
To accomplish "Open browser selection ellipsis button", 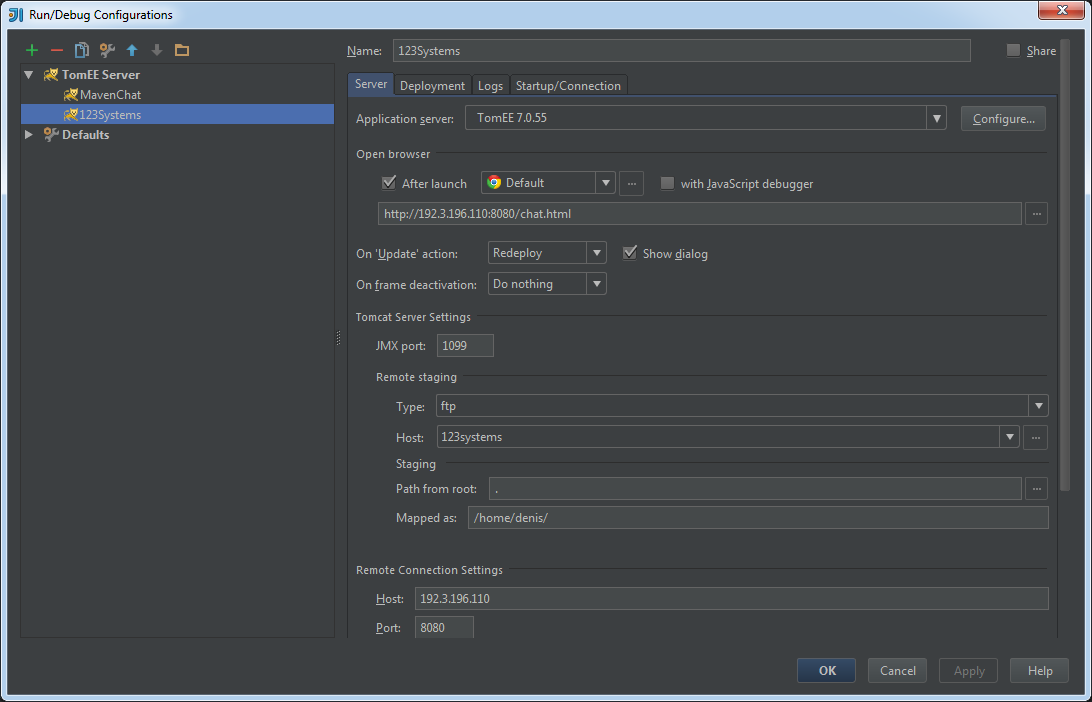I will pos(631,183).
